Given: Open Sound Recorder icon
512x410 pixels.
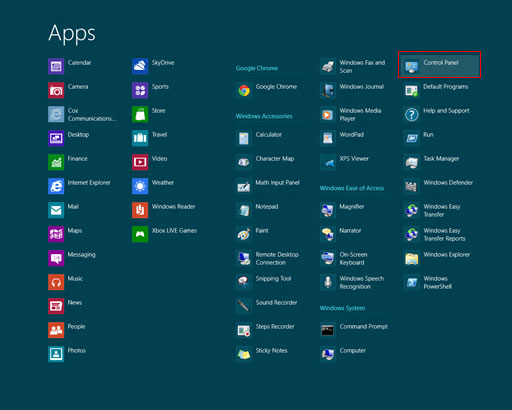Looking at the screenshot, I should point(244,306).
